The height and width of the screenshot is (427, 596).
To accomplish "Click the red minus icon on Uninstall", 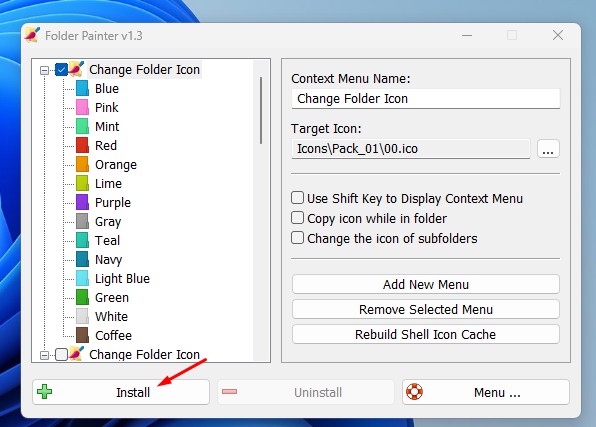I will coord(229,392).
